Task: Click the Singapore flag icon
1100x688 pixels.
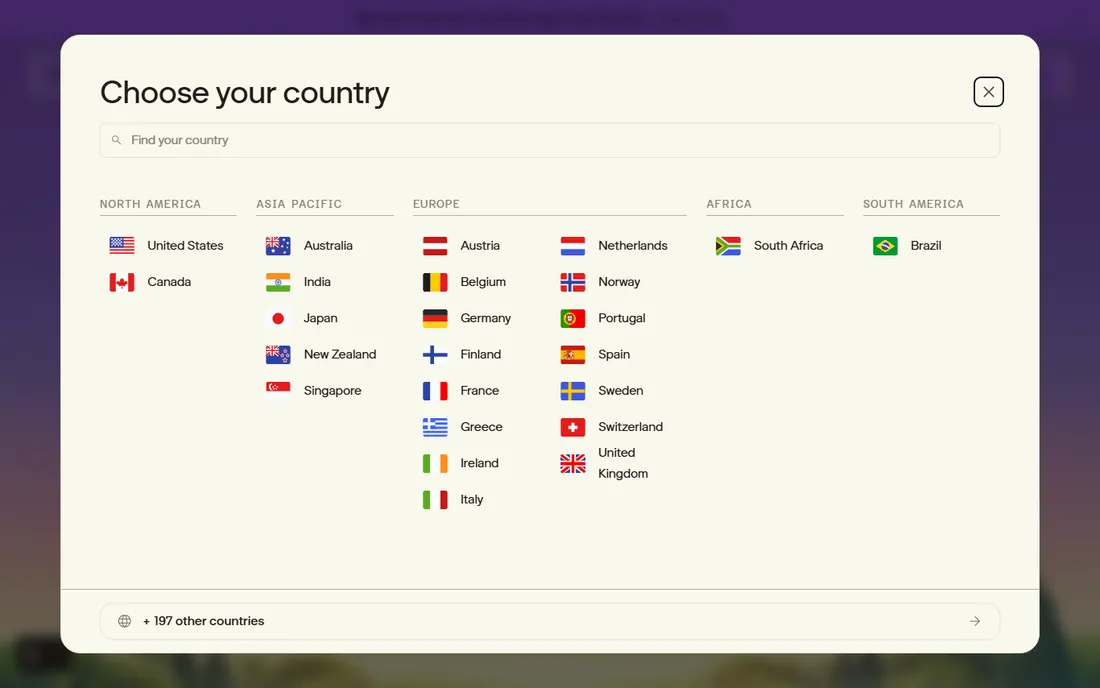Action: pyautogui.click(x=279, y=391)
